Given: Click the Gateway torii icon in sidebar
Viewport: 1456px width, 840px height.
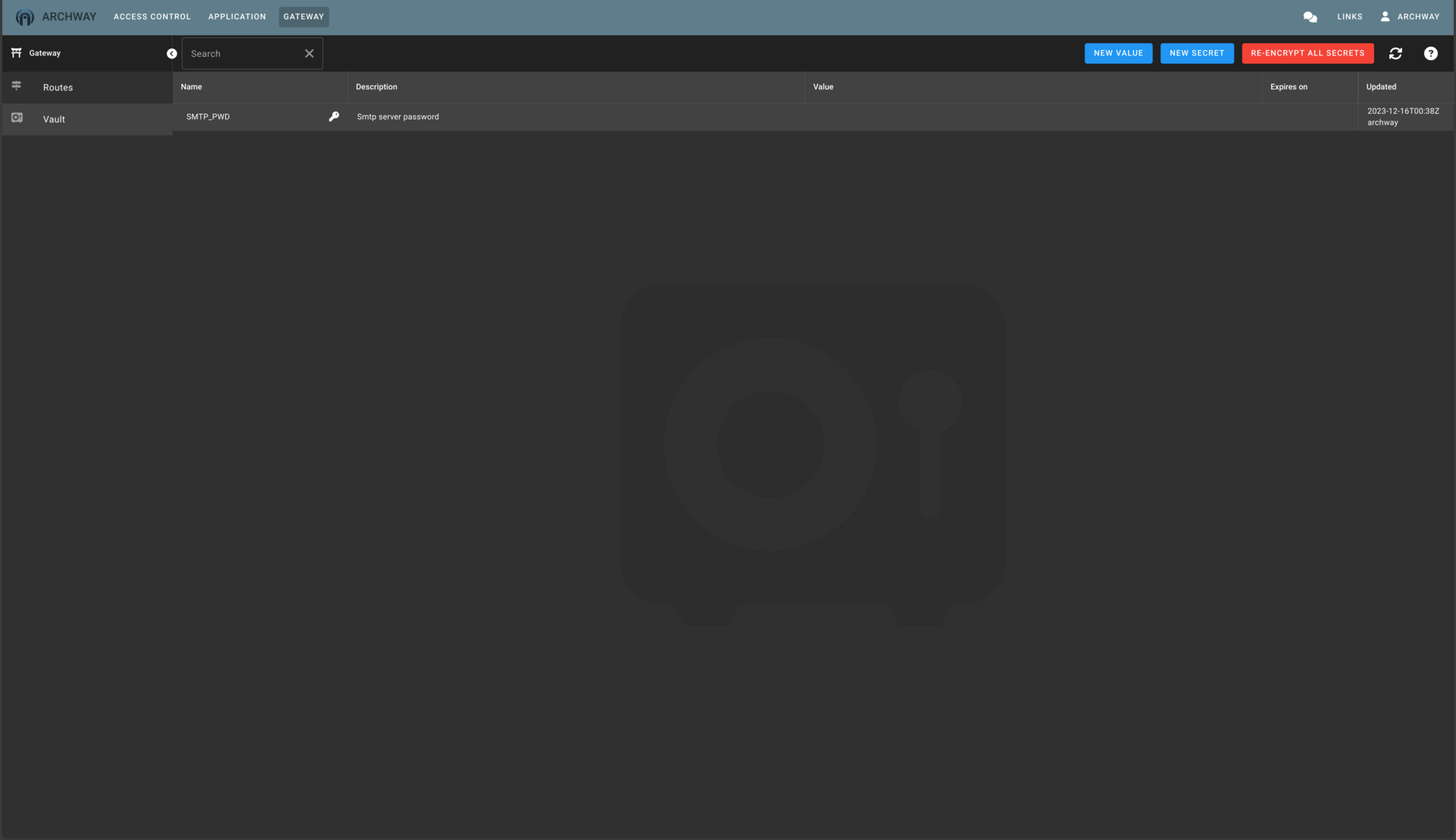Looking at the screenshot, I should tap(16, 53).
